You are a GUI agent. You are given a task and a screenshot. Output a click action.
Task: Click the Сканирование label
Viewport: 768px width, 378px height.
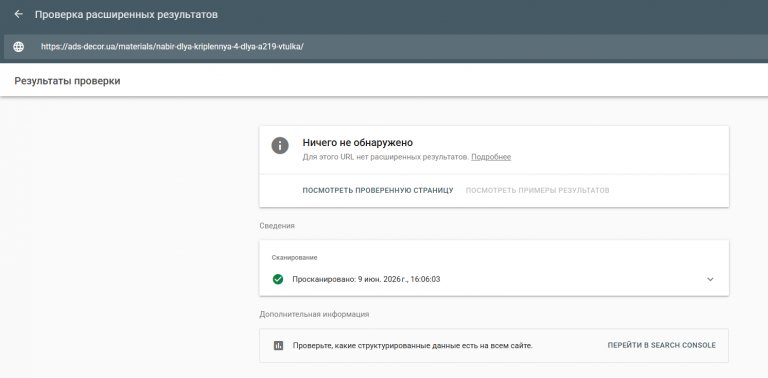click(294, 258)
